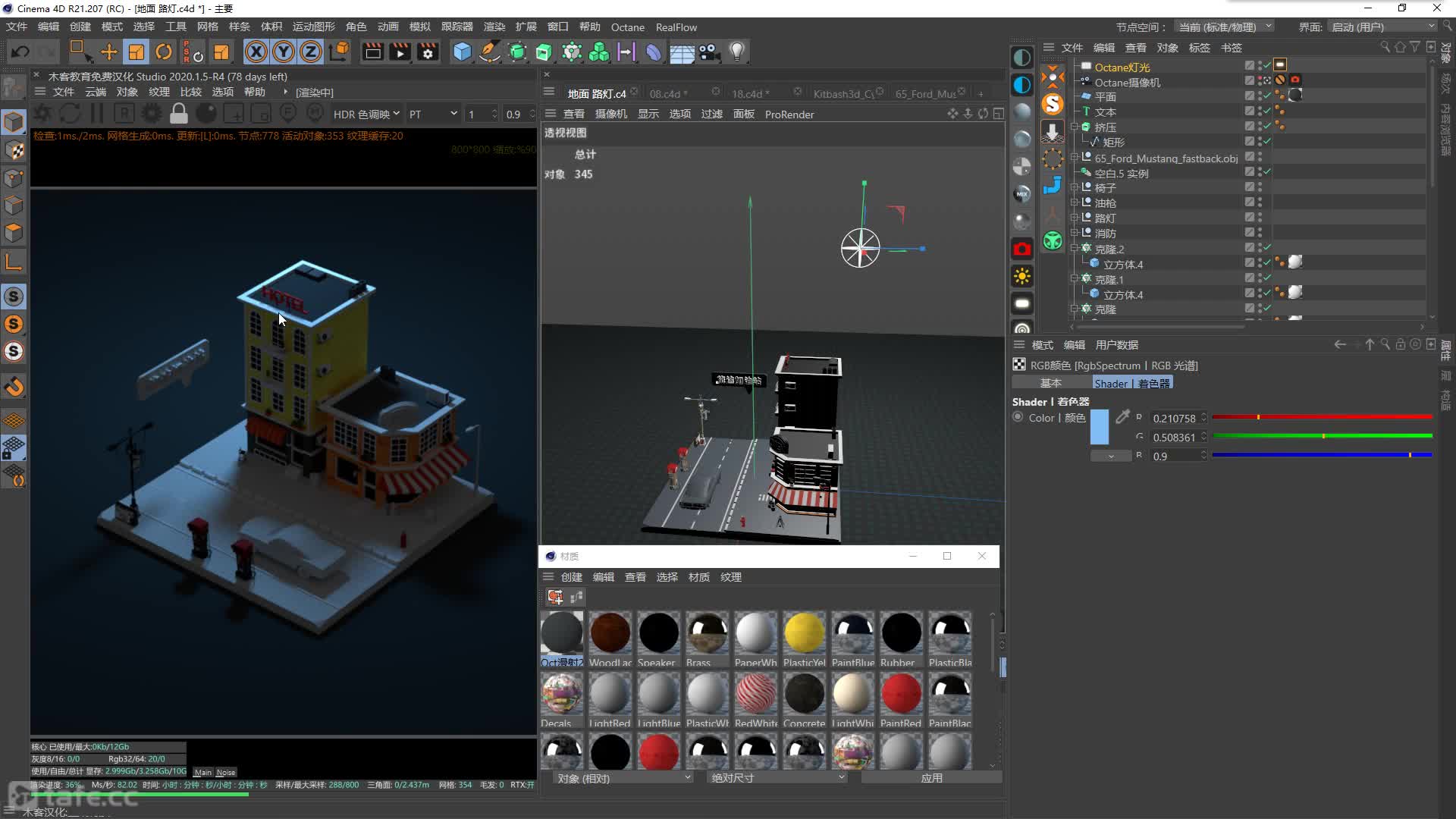
Task: Select the Octane摄像机 object
Action: [1127, 82]
